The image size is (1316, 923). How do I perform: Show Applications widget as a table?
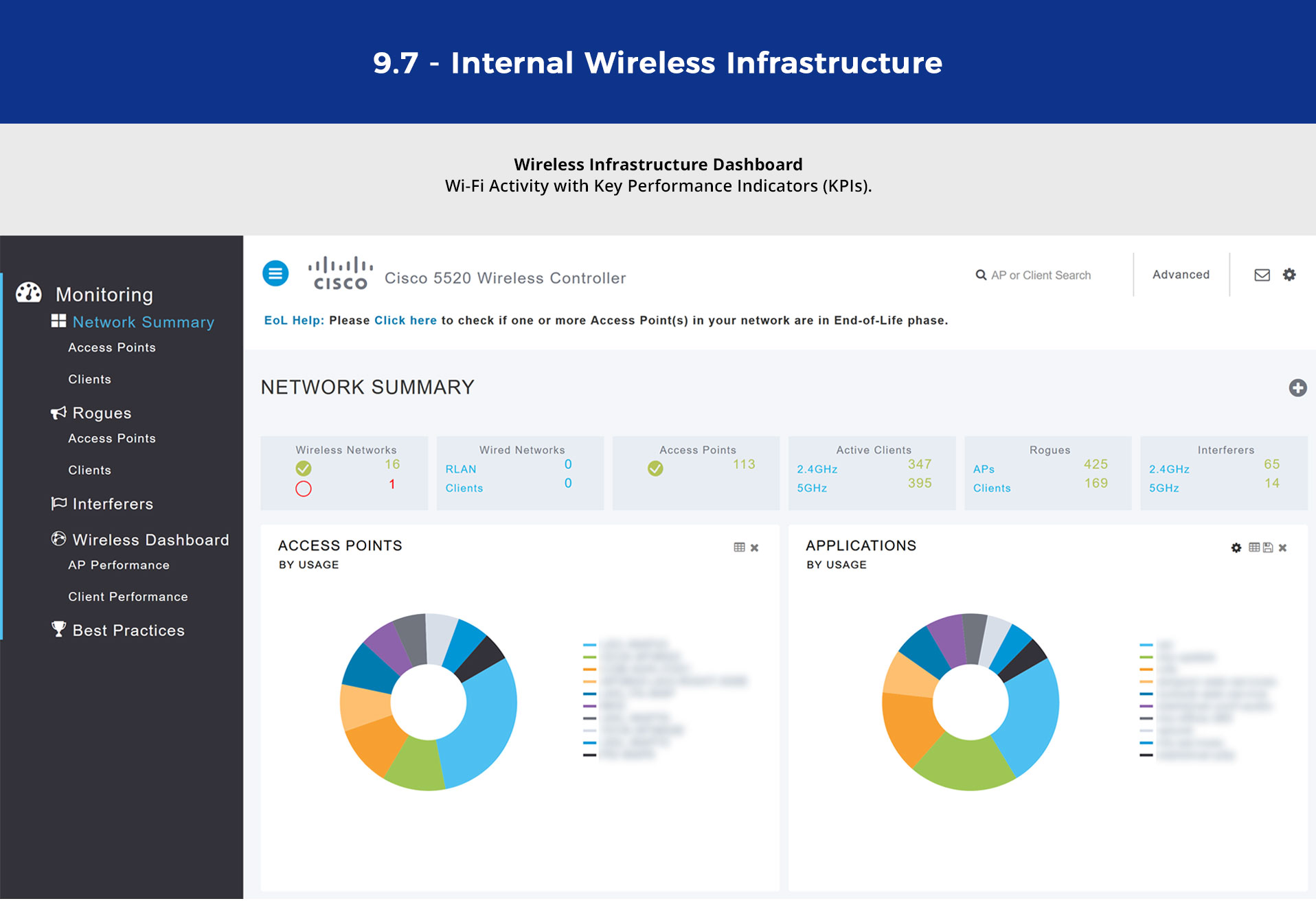click(1254, 547)
